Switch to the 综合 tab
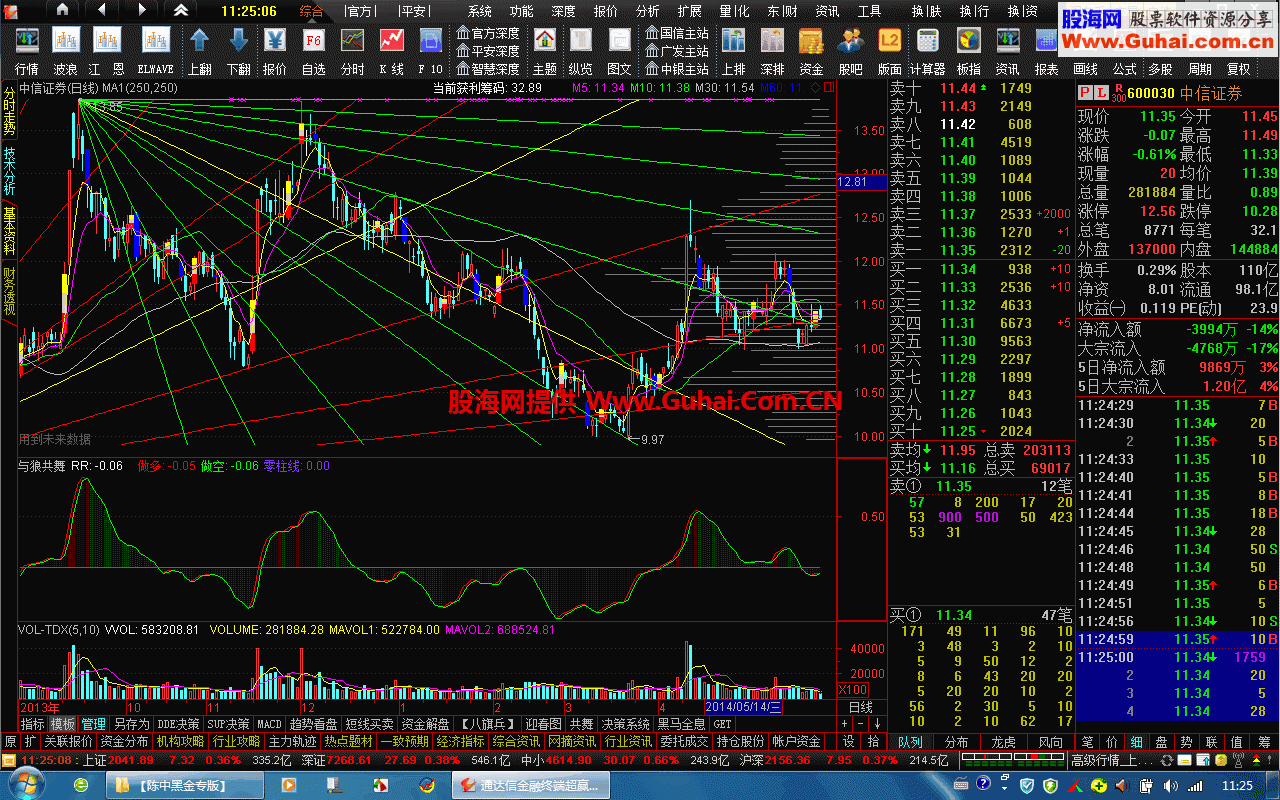Screen dimensions: 1280x800 coord(312,11)
